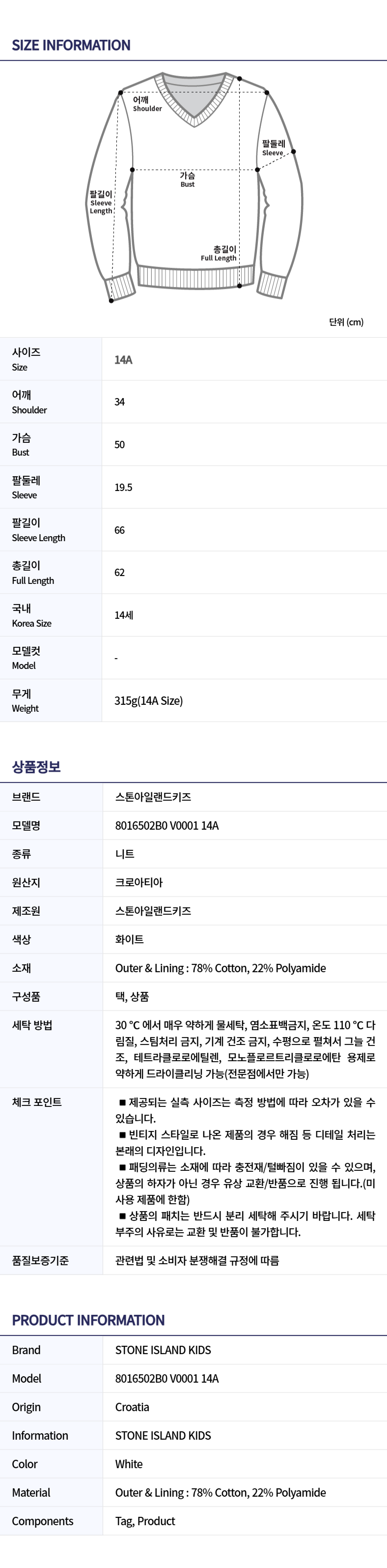Screen dimensions: 387x1568
Task: Select the 14A size value
Action: 124,360
